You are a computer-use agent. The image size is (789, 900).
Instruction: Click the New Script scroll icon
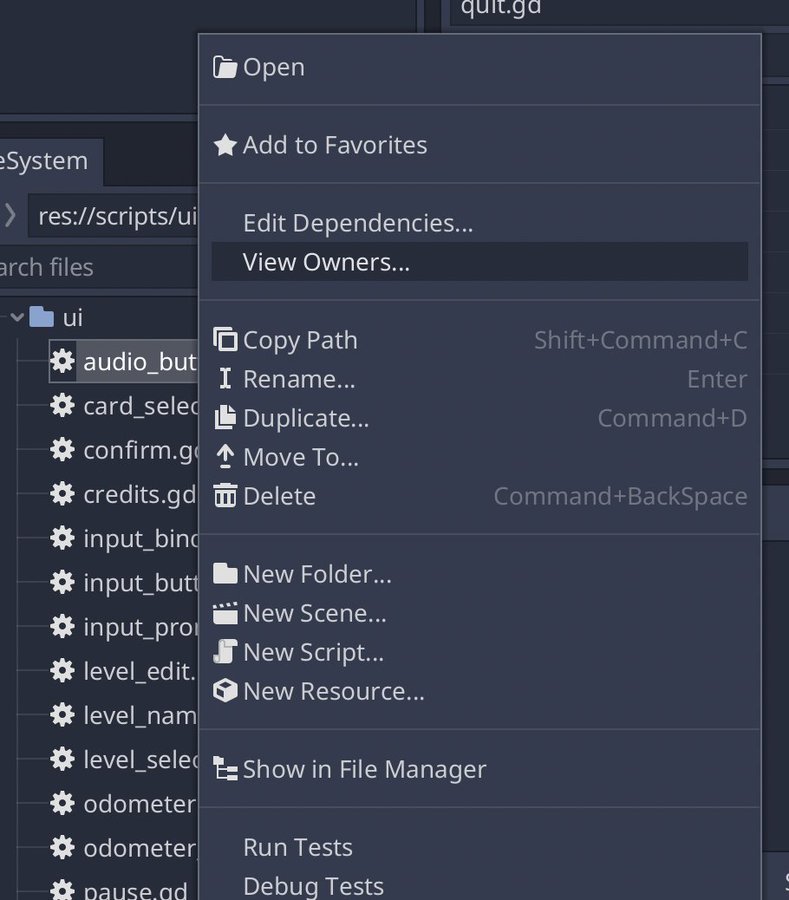[x=225, y=652]
